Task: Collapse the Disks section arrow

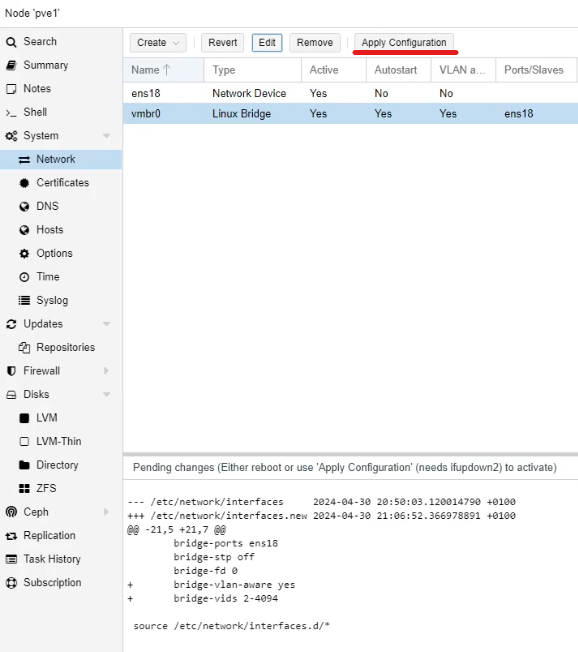Action: [x=106, y=395]
